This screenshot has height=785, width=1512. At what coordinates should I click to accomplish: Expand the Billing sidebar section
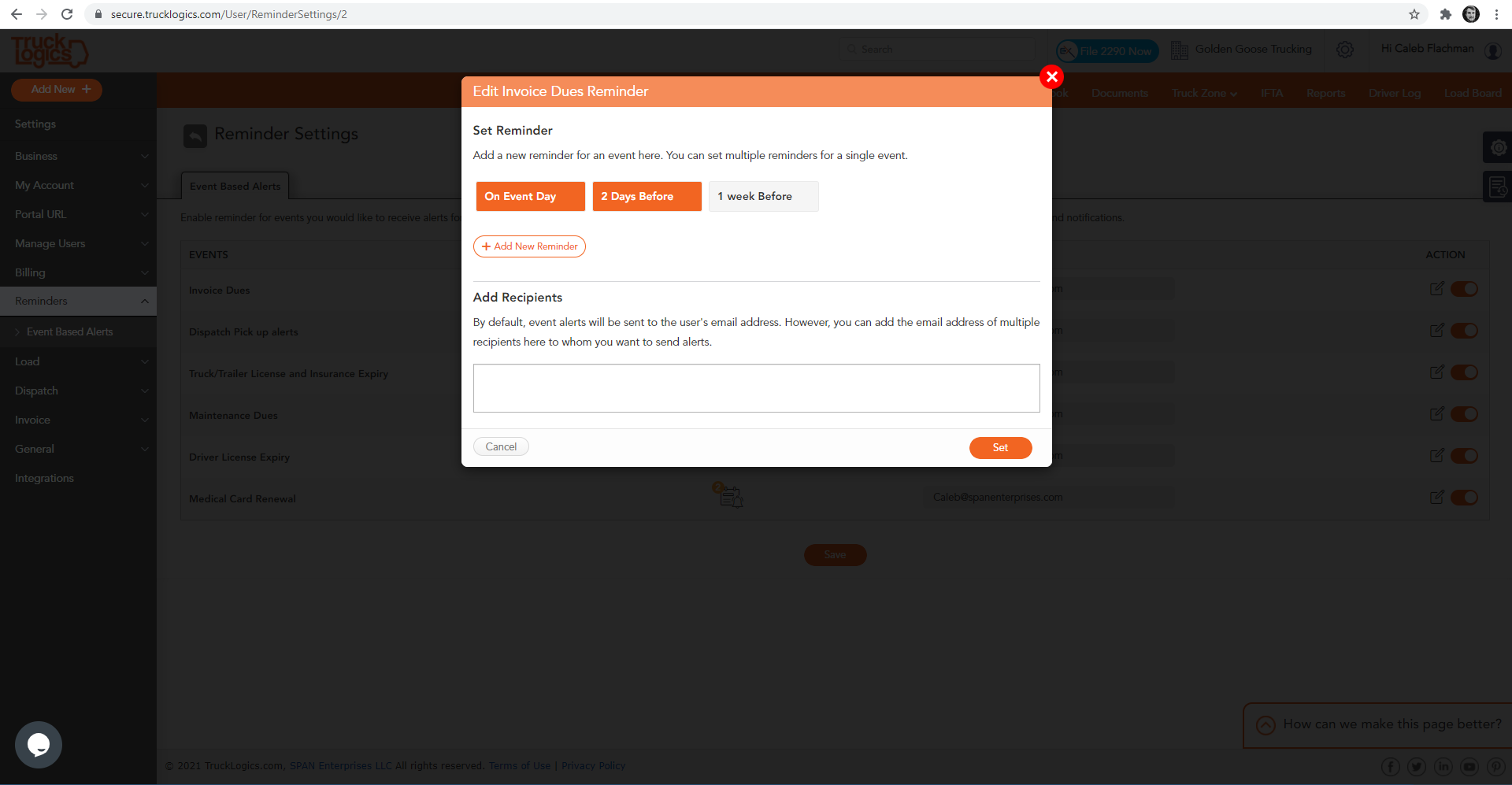point(78,272)
